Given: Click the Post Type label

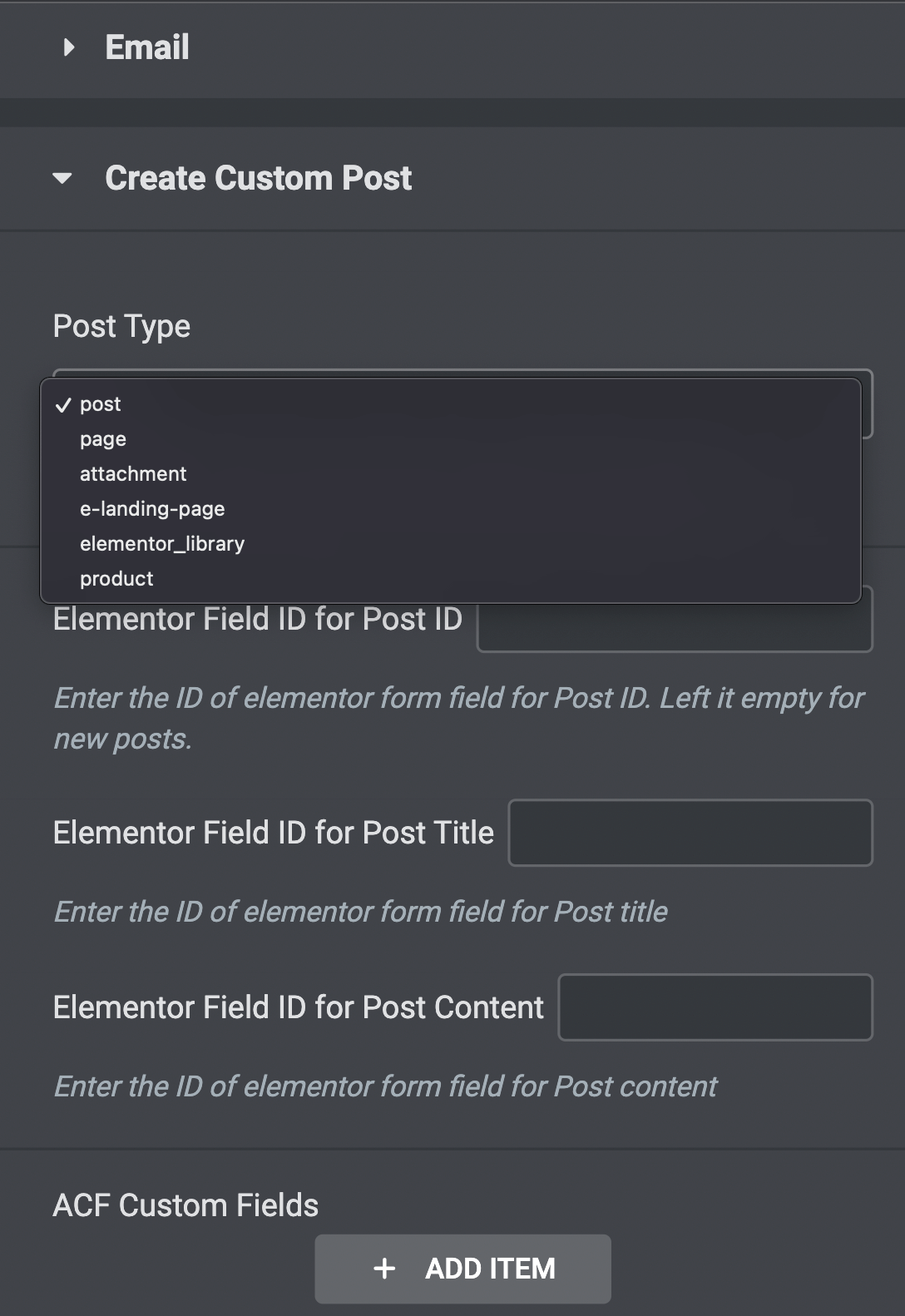Looking at the screenshot, I should 121,326.
